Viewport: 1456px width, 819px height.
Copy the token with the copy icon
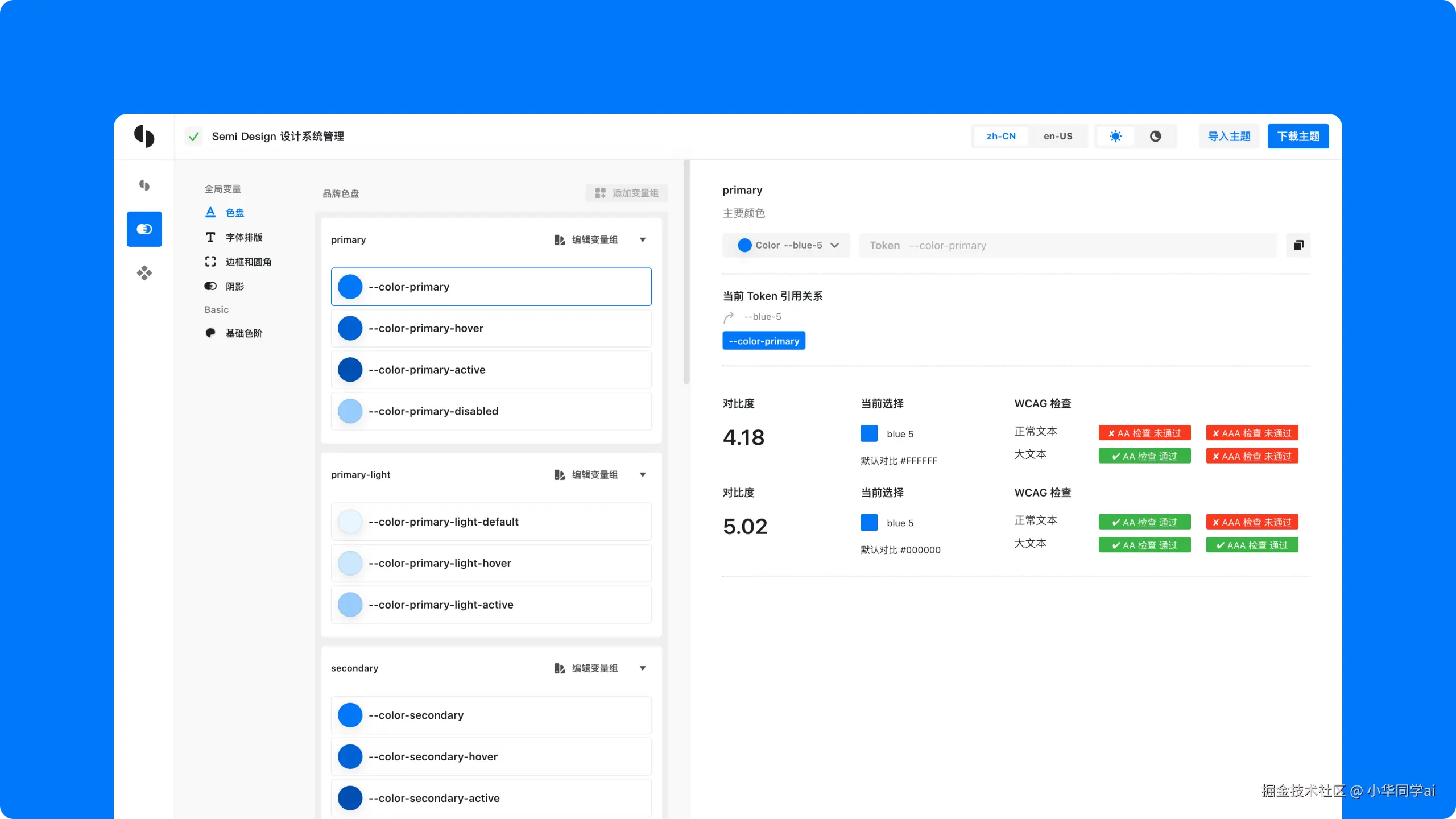[x=1298, y=245]
